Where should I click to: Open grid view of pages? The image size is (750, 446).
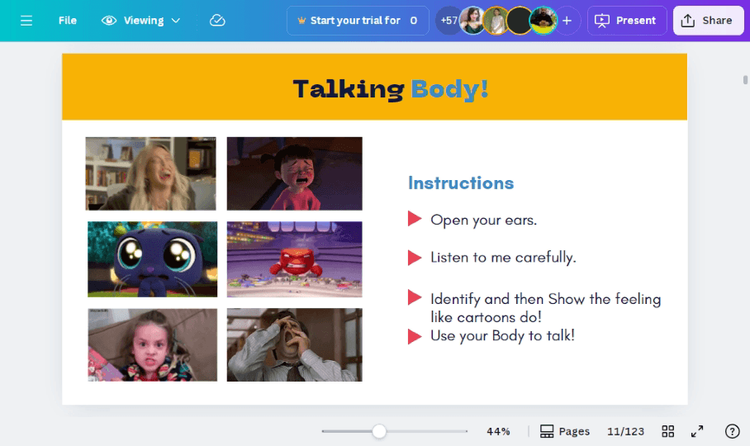point(668,431)
